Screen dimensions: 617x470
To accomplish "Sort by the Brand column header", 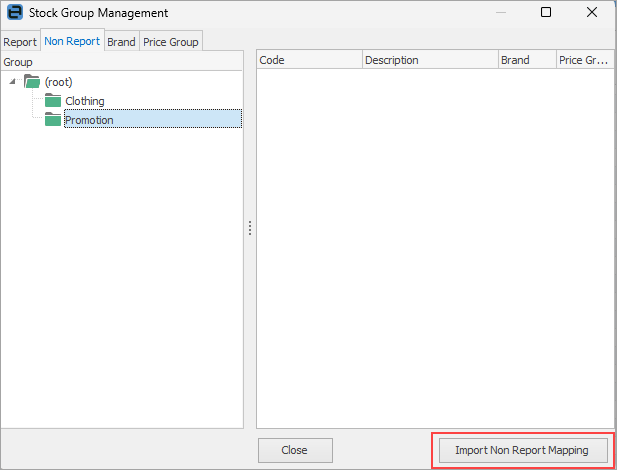I will coord(527,60).
